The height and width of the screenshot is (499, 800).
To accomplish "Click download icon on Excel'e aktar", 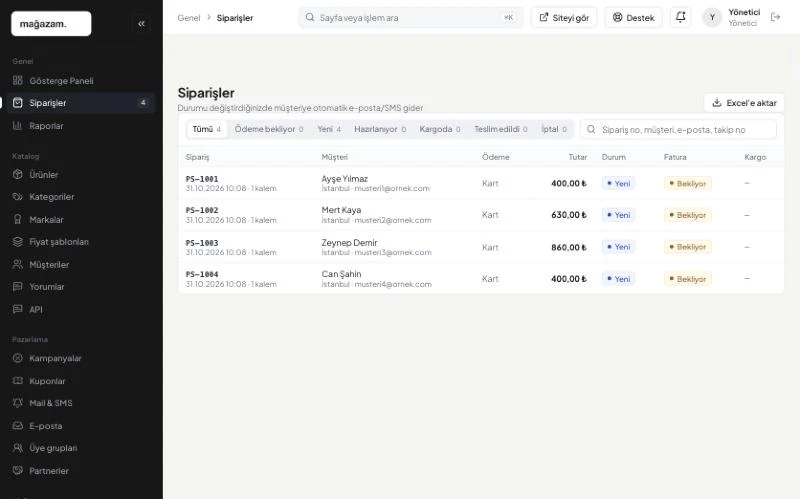I will tap(717, 103).
